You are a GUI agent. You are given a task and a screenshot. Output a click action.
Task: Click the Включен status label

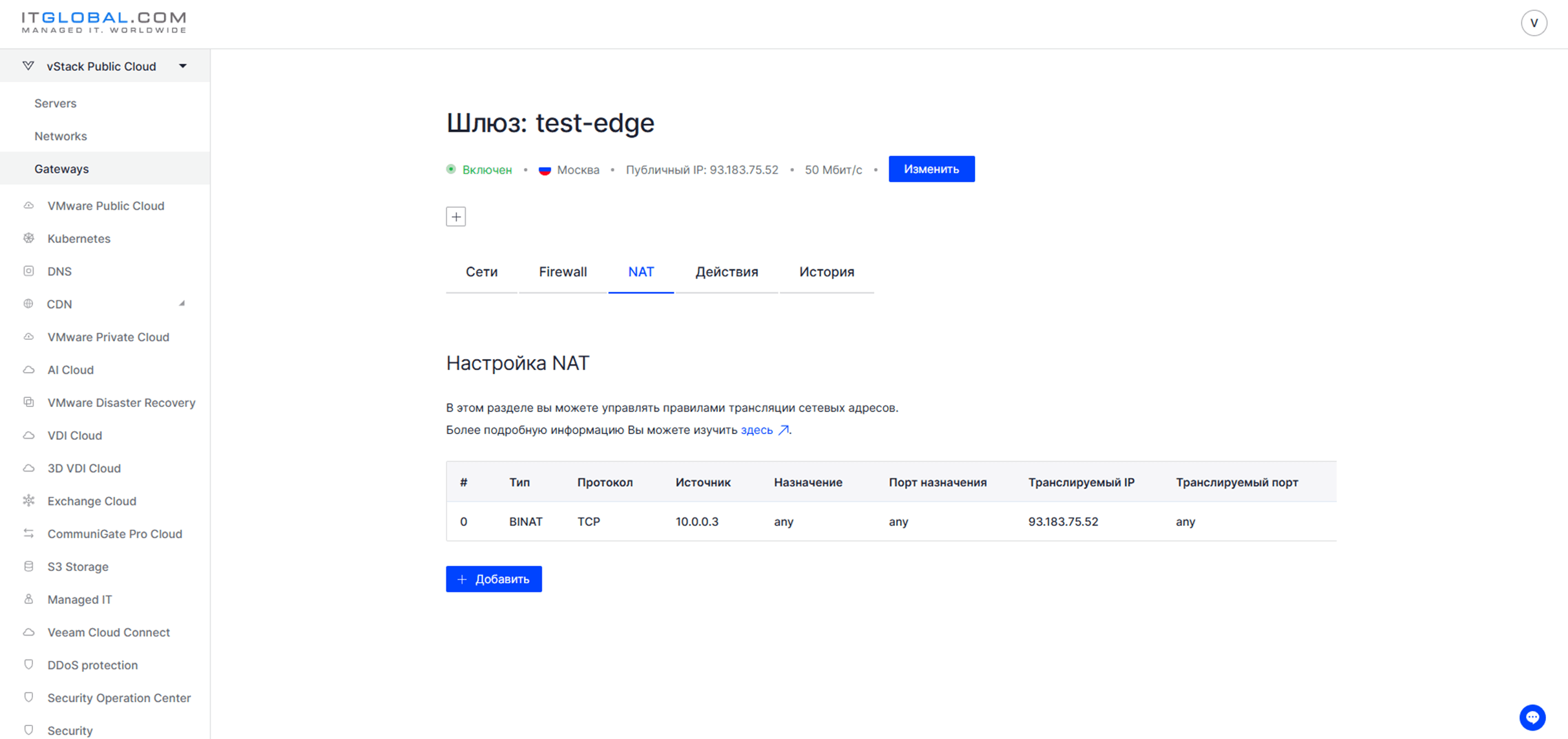point(486,170)
